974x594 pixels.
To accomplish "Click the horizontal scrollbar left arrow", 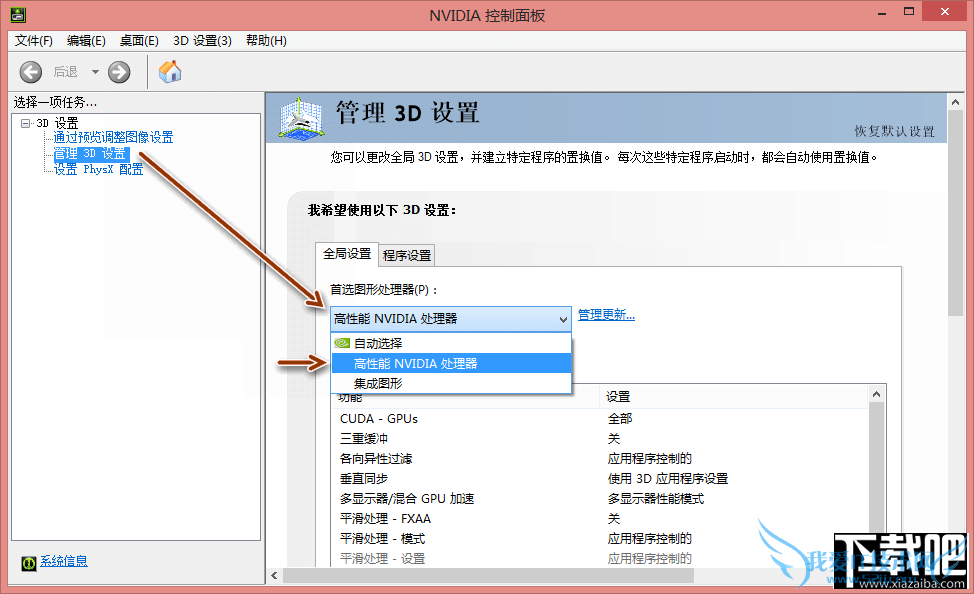I will [x=274, y=575].
